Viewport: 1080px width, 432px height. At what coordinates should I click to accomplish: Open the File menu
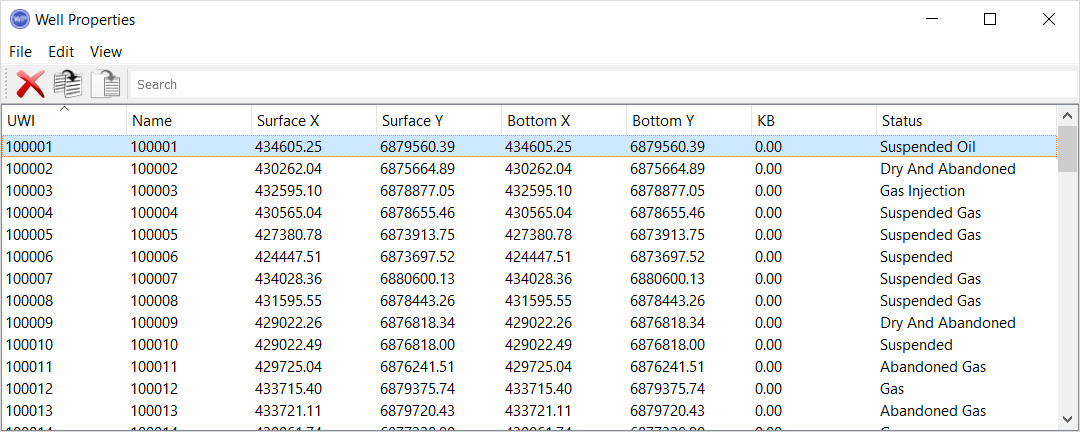pyautogui.click(x=20, y=52)
